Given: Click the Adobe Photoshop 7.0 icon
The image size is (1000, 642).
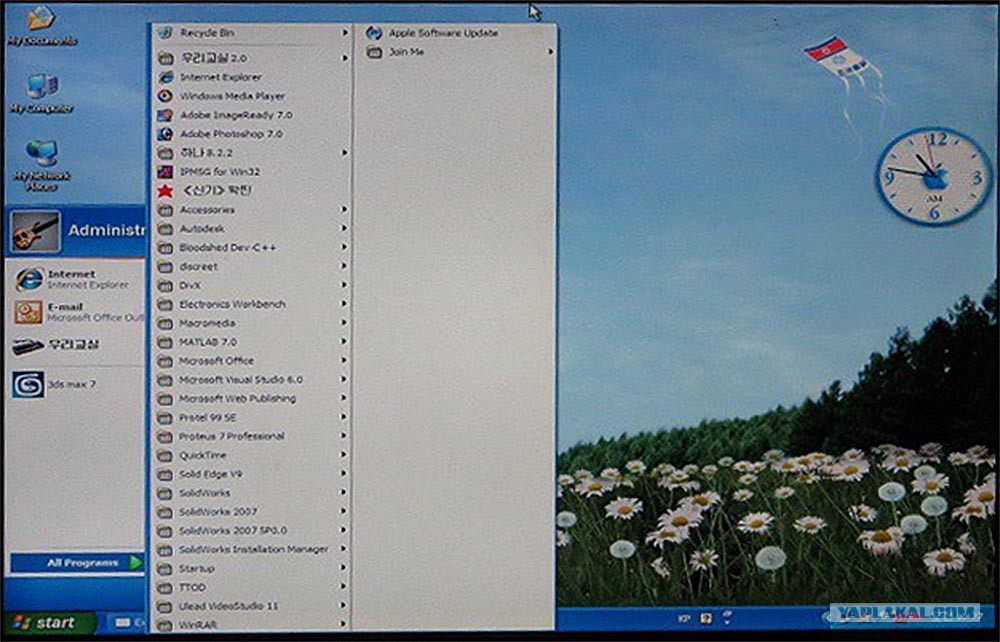Looking at the screenshot, I should click(165, 134).
